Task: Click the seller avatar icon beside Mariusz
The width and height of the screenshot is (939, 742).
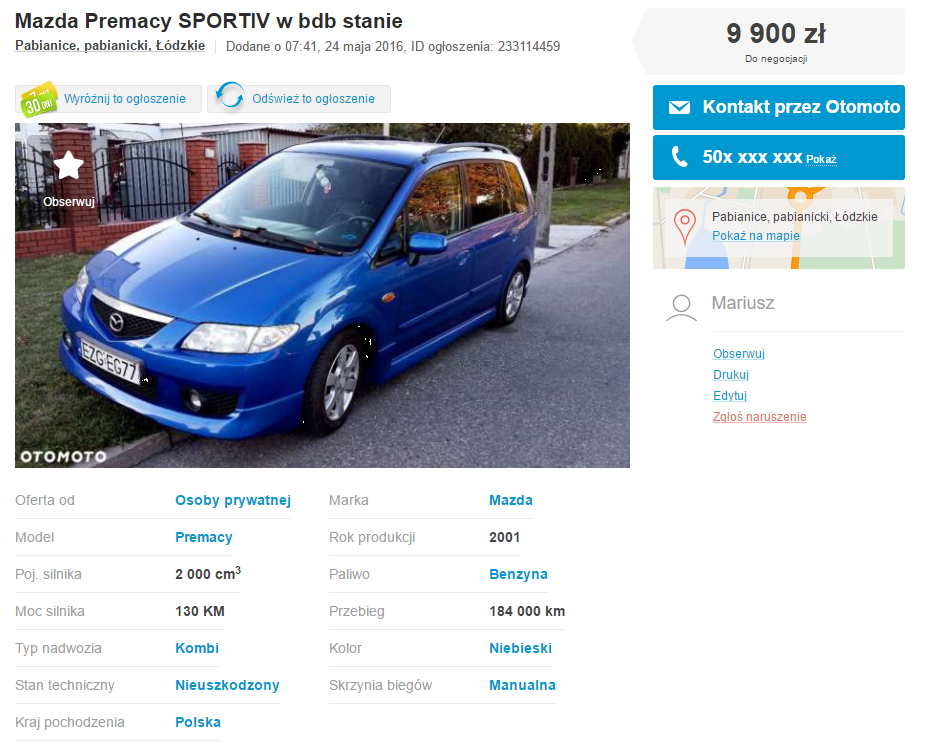Action: (x=681, y=308)
